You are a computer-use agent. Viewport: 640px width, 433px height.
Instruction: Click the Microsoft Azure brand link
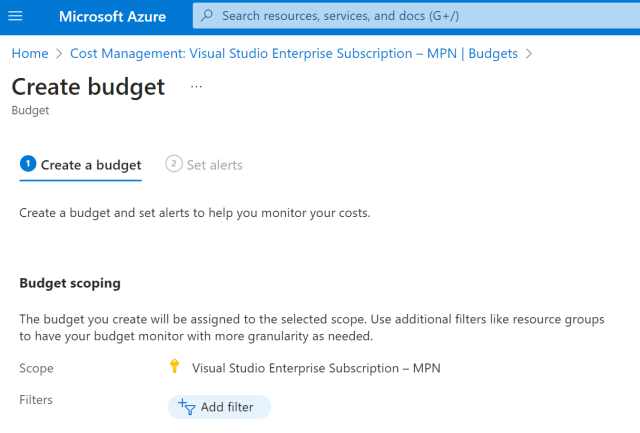[112, 17]
